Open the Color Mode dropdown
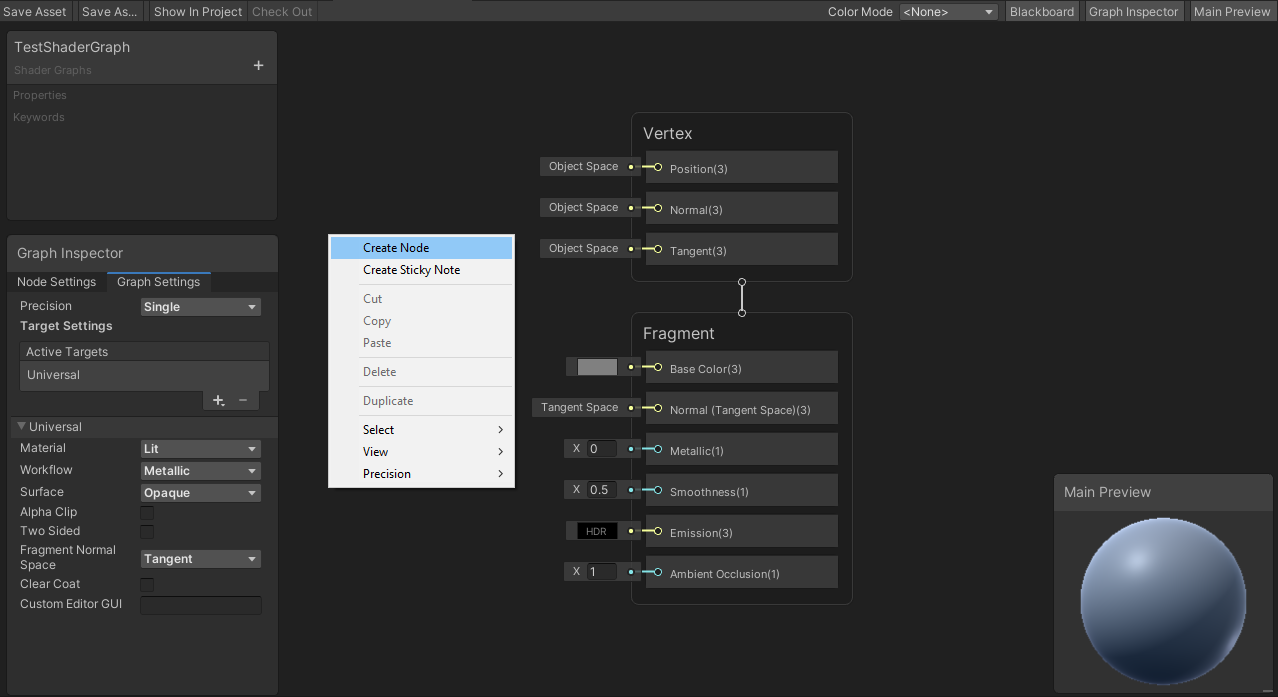1278x697 pixels. 948,12
